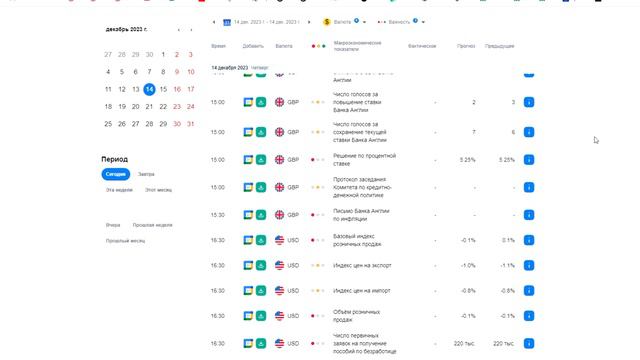Go to previous date range arrow

pyautogui.click(x=214, y=22)
